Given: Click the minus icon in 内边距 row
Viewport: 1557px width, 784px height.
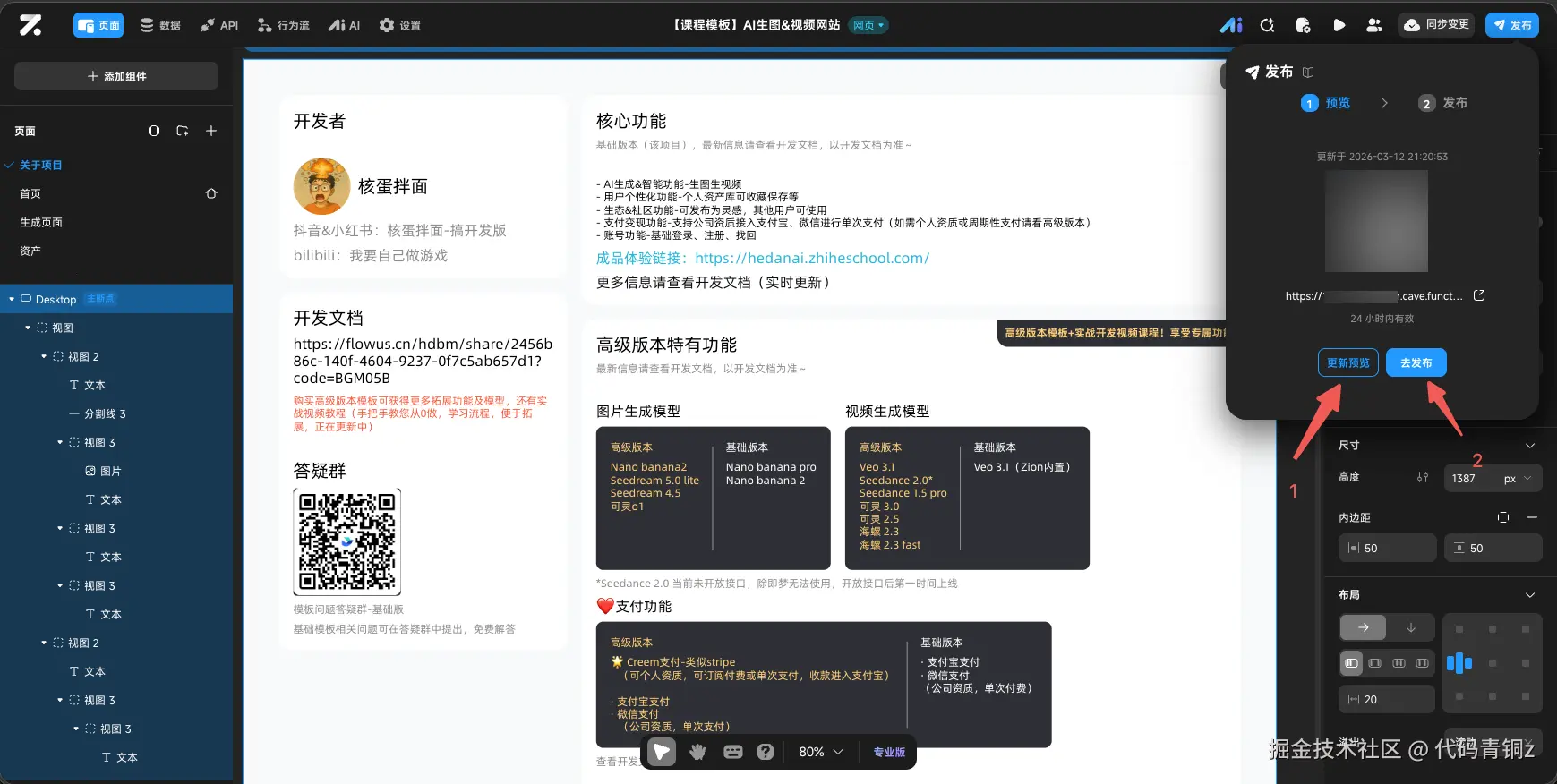Looking at the screenshot, I should tap(1532, 517).
